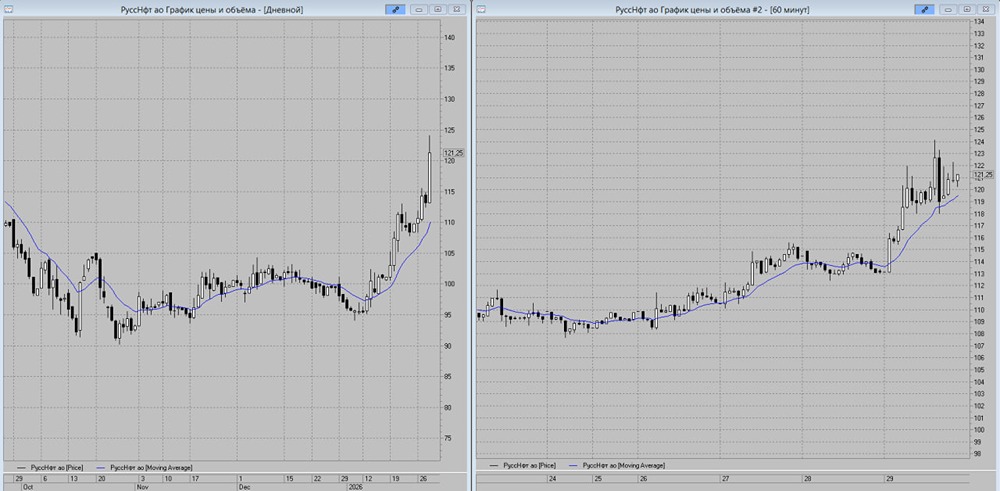The width and height of the screenshot is (1000, 491).
Task: Close the 60 минут chart window
Action: (985, 10)
